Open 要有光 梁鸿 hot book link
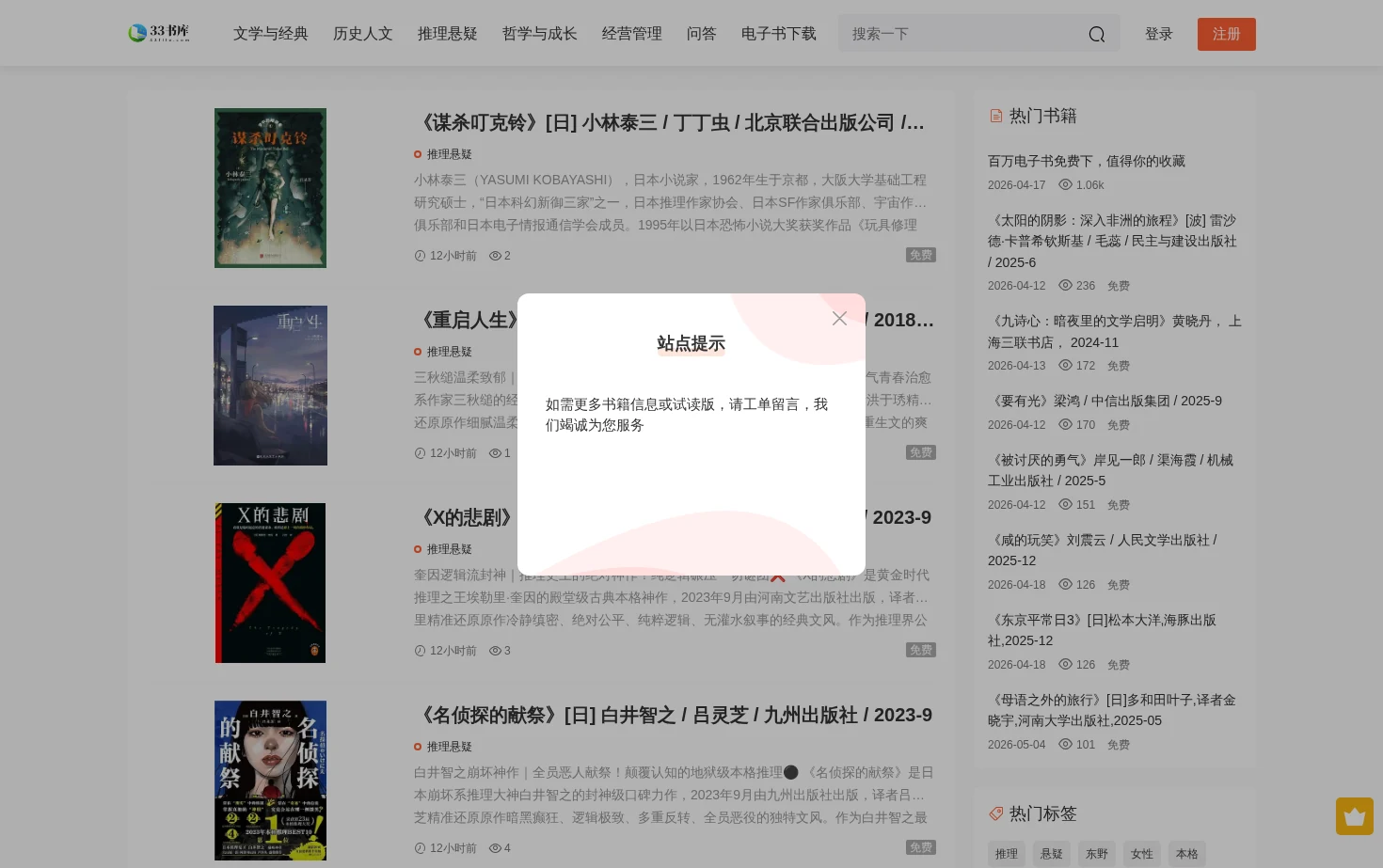Image resolution: width=1383 pixels, height=868 pixels. (1105, 402)
